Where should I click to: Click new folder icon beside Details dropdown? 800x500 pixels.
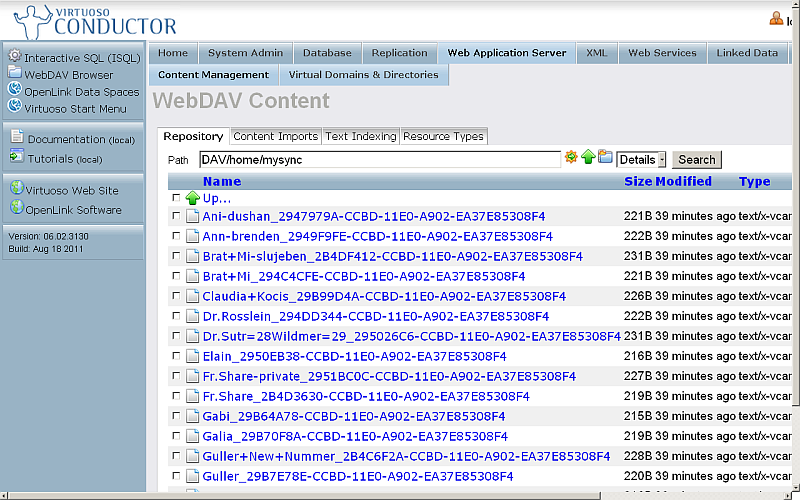(605, 158)
